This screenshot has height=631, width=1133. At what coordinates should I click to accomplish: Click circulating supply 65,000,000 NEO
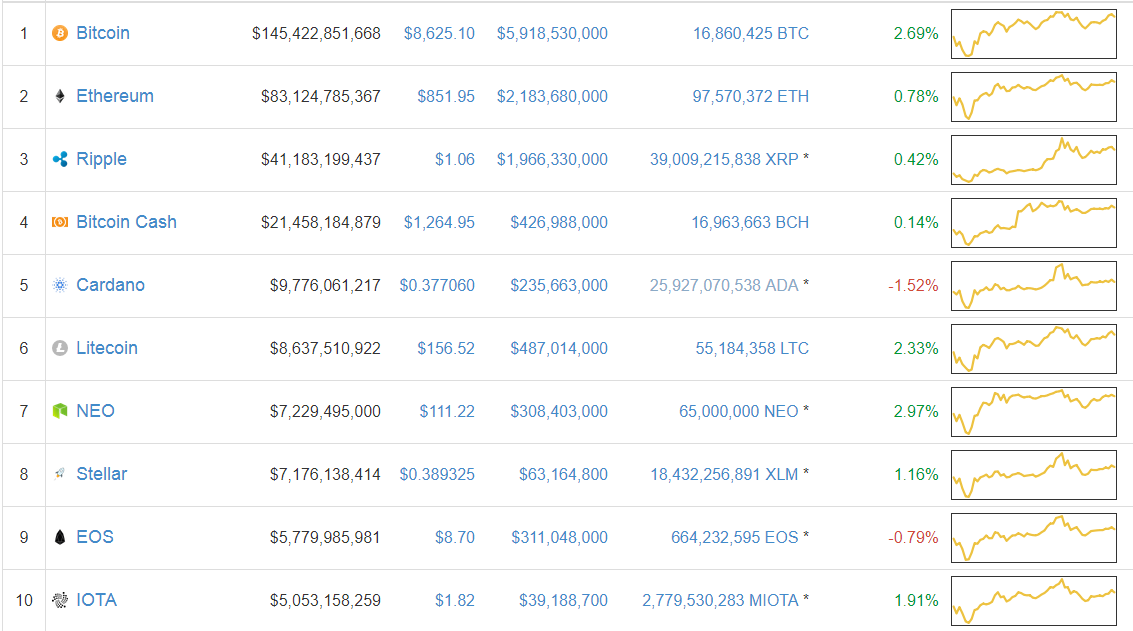[x=738, y=411]
